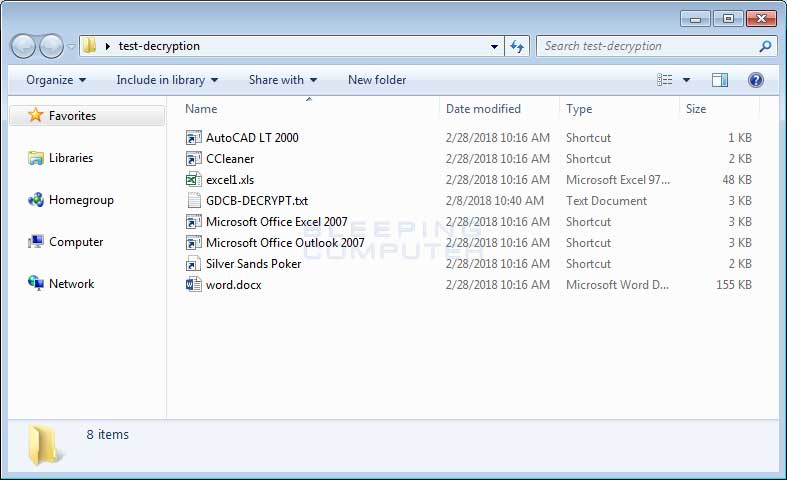The image size is (787, 480).
Task: Sort by the Type column header
Action: click(x=579, y=109)
